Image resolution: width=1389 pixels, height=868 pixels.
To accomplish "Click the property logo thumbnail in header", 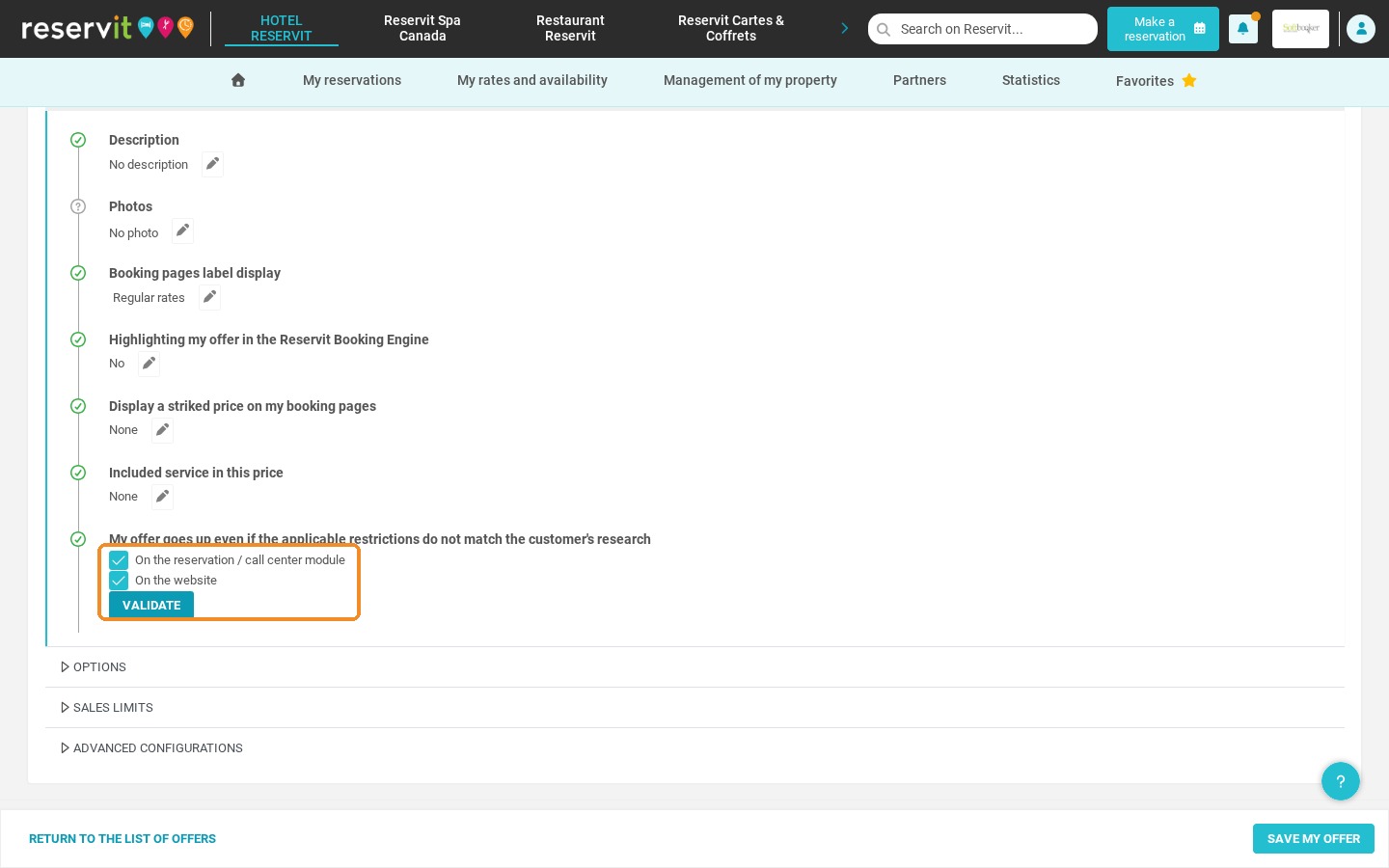I will pyautogui.click(x=1300, y=29).
